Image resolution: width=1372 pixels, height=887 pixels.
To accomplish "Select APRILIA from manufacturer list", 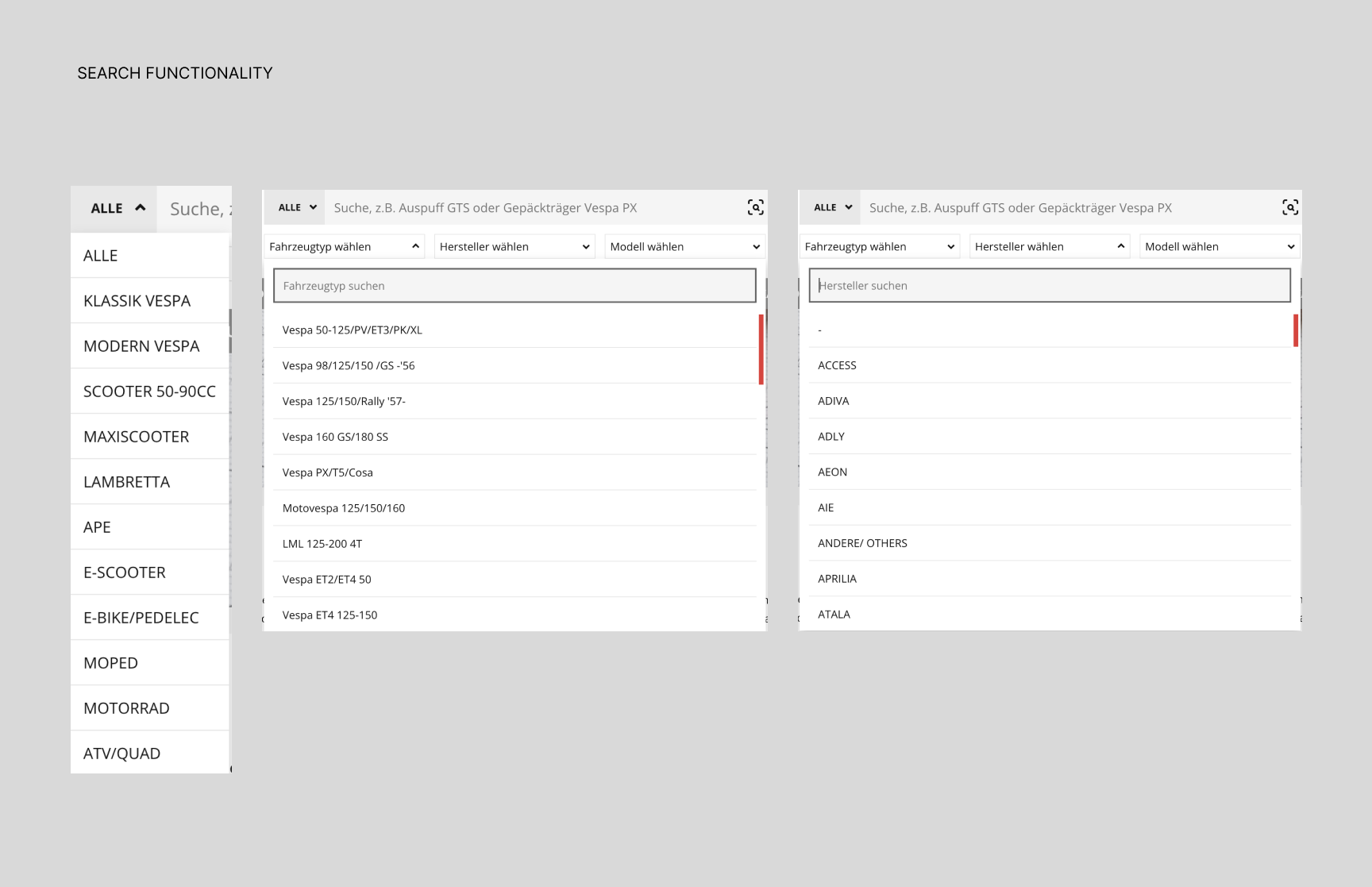I will coord(837,579).
